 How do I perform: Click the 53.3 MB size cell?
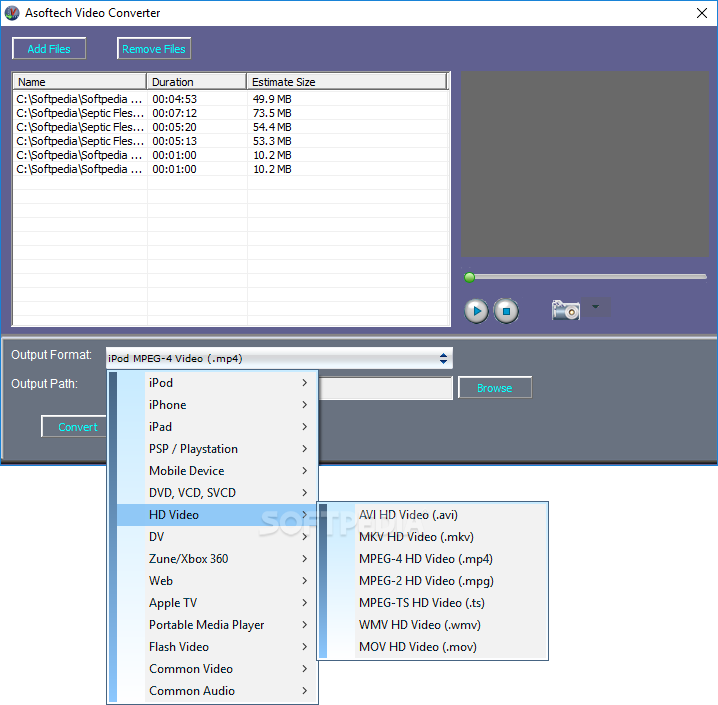click(x=272, y=141)
